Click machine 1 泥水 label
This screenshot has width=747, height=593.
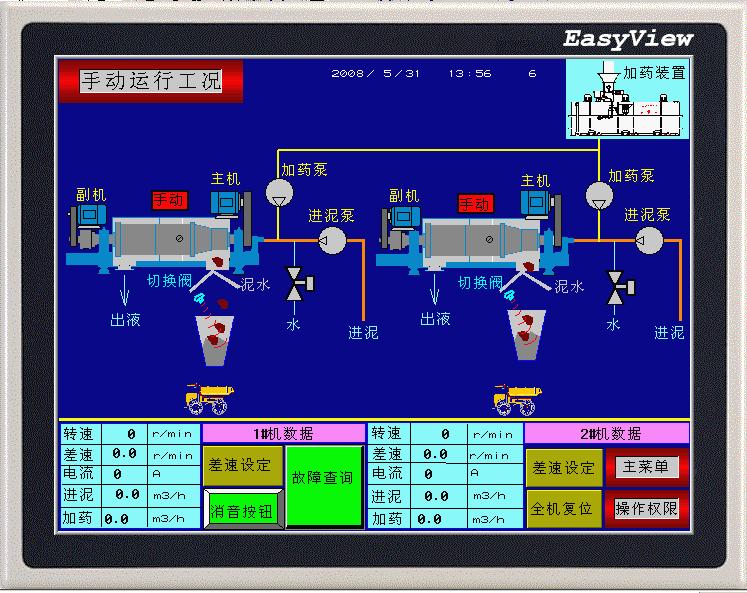tap(256, 284)
